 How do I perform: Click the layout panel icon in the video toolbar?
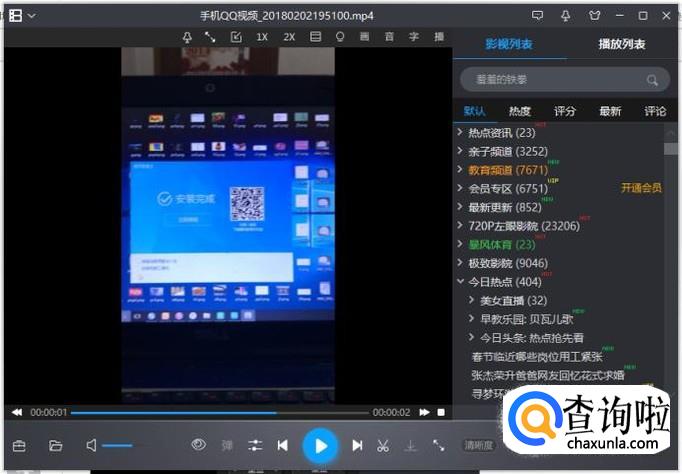point(315,37)
